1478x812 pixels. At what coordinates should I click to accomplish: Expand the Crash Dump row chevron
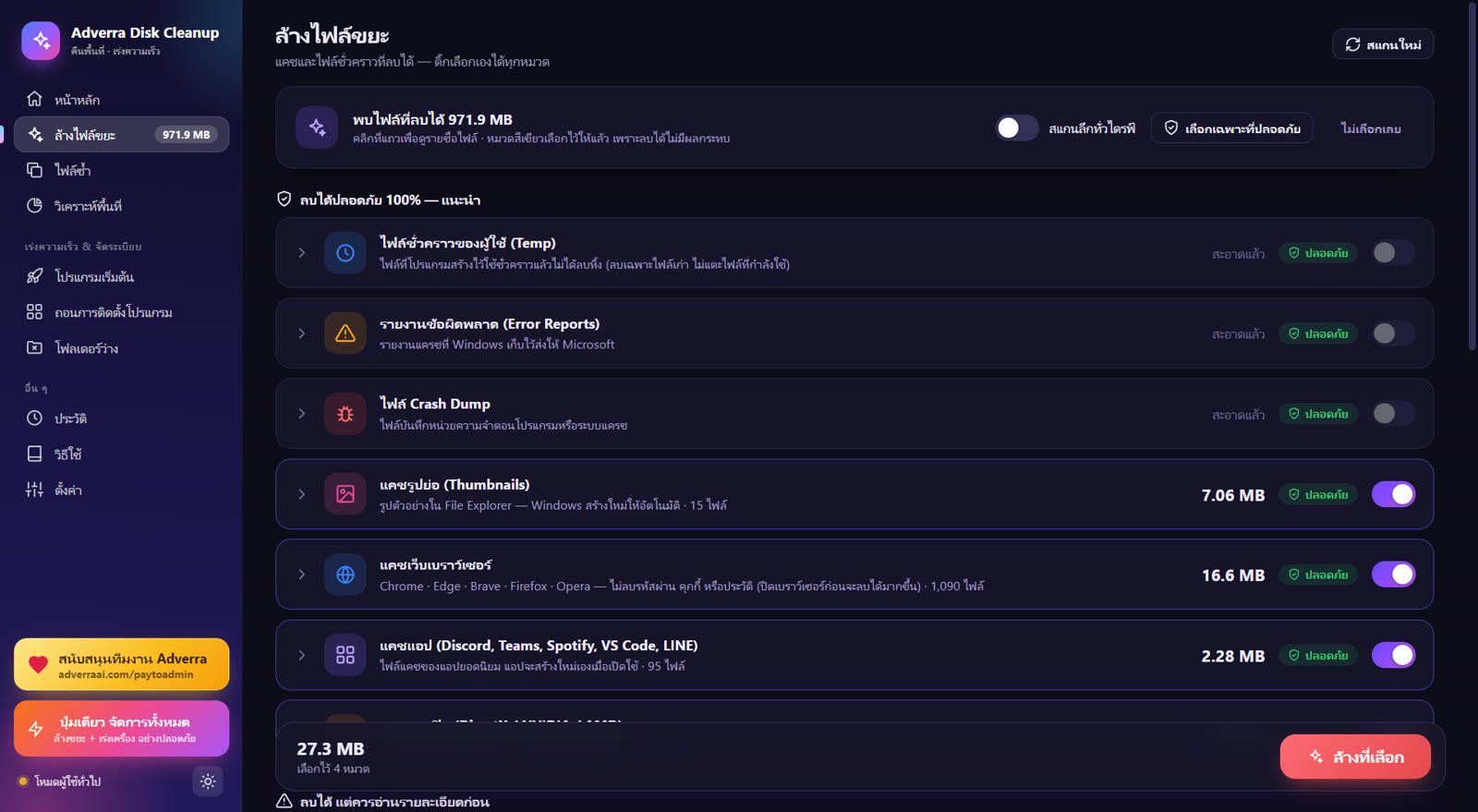click(x=302, y=414)
